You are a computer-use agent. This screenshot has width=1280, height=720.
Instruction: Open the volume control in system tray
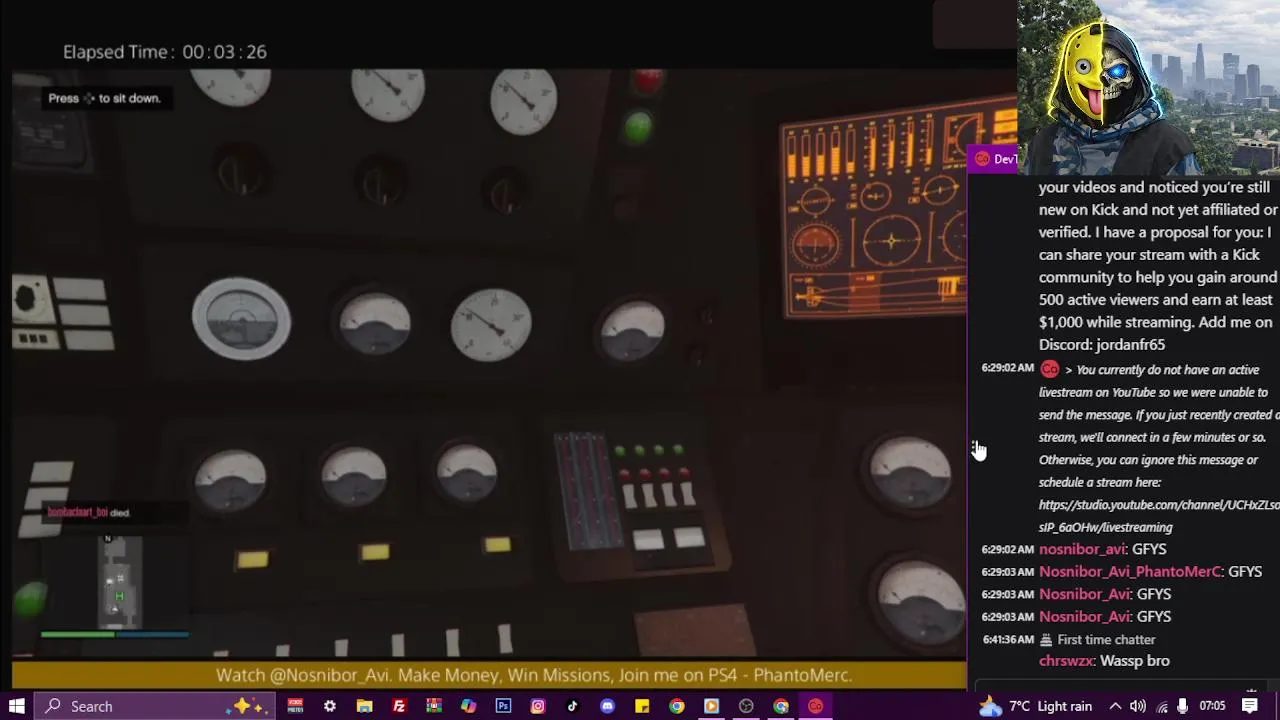[x=1138, y=706]
